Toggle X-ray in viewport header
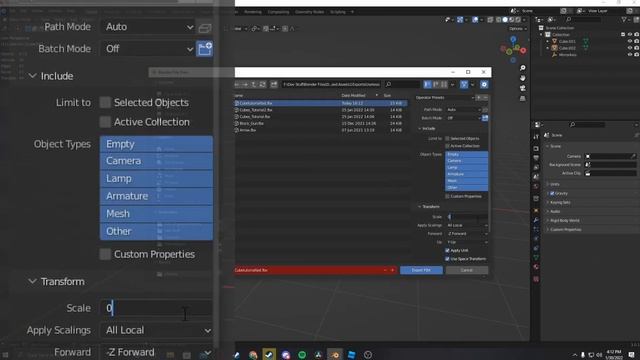640x360 pixels. [x=490, y=20]
